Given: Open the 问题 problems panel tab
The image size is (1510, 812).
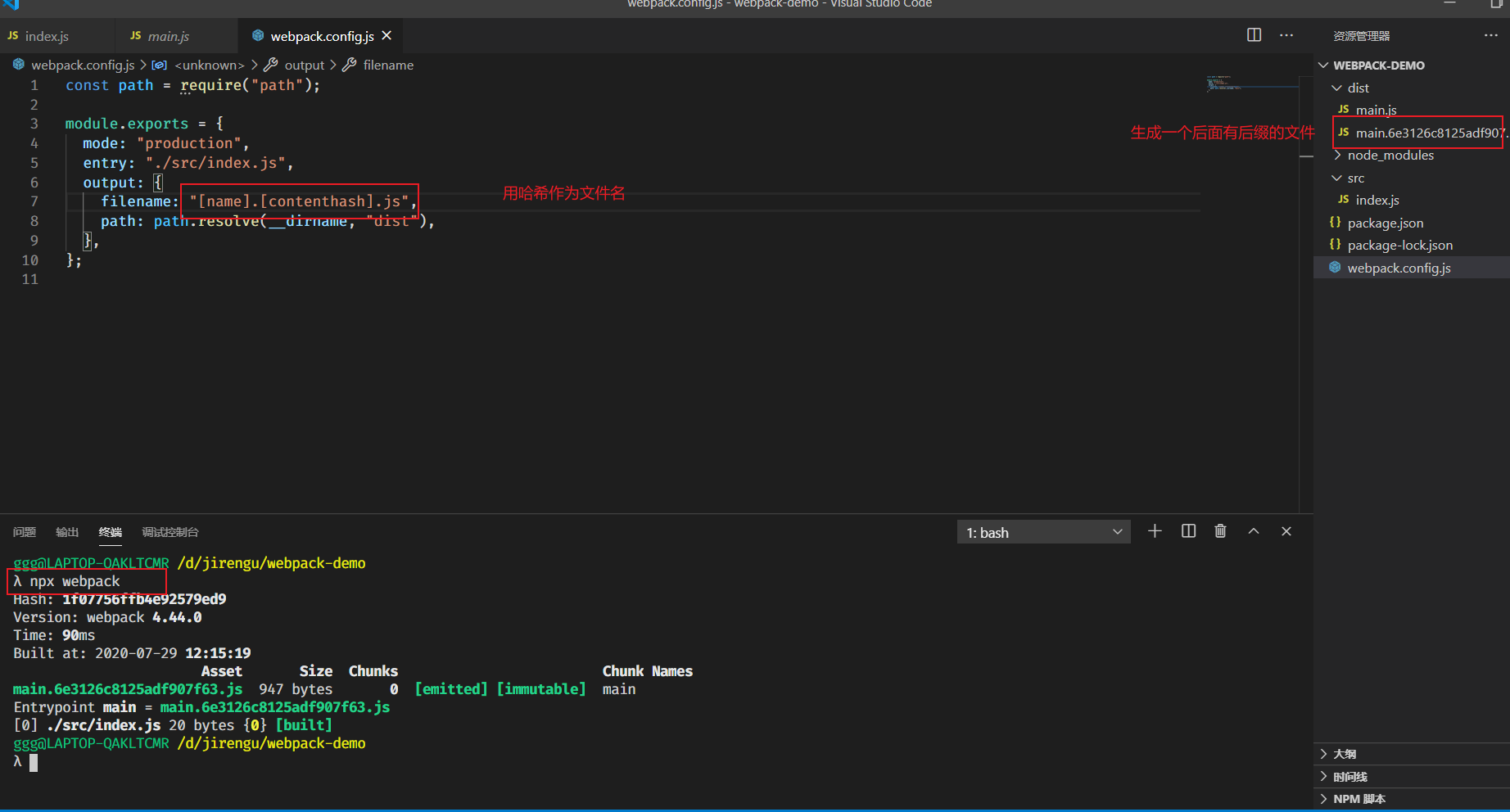Looking at the screenshot, I should [x=25, y=532].
